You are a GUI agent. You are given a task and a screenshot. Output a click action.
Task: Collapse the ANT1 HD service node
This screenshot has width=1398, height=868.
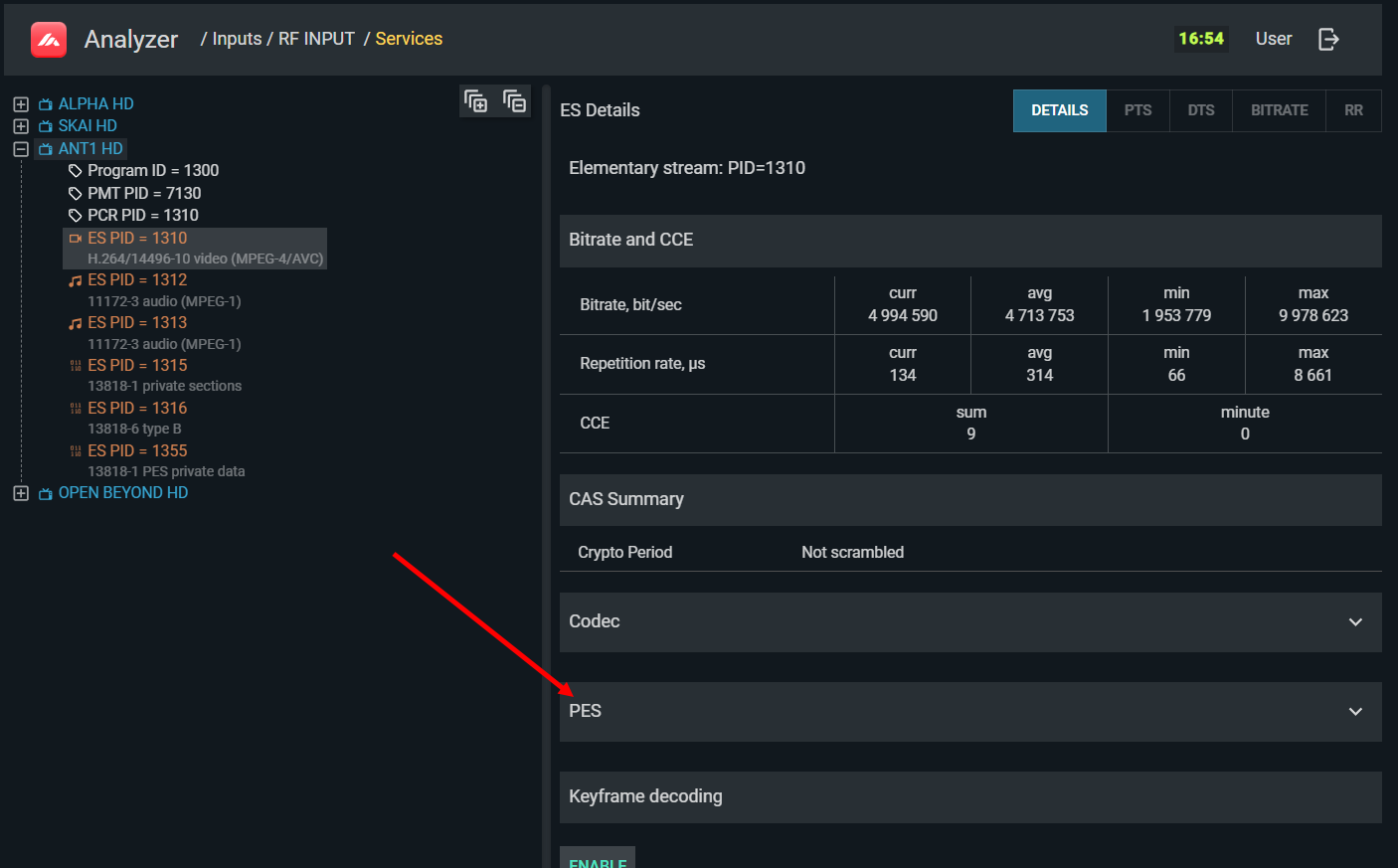(21, 149)
